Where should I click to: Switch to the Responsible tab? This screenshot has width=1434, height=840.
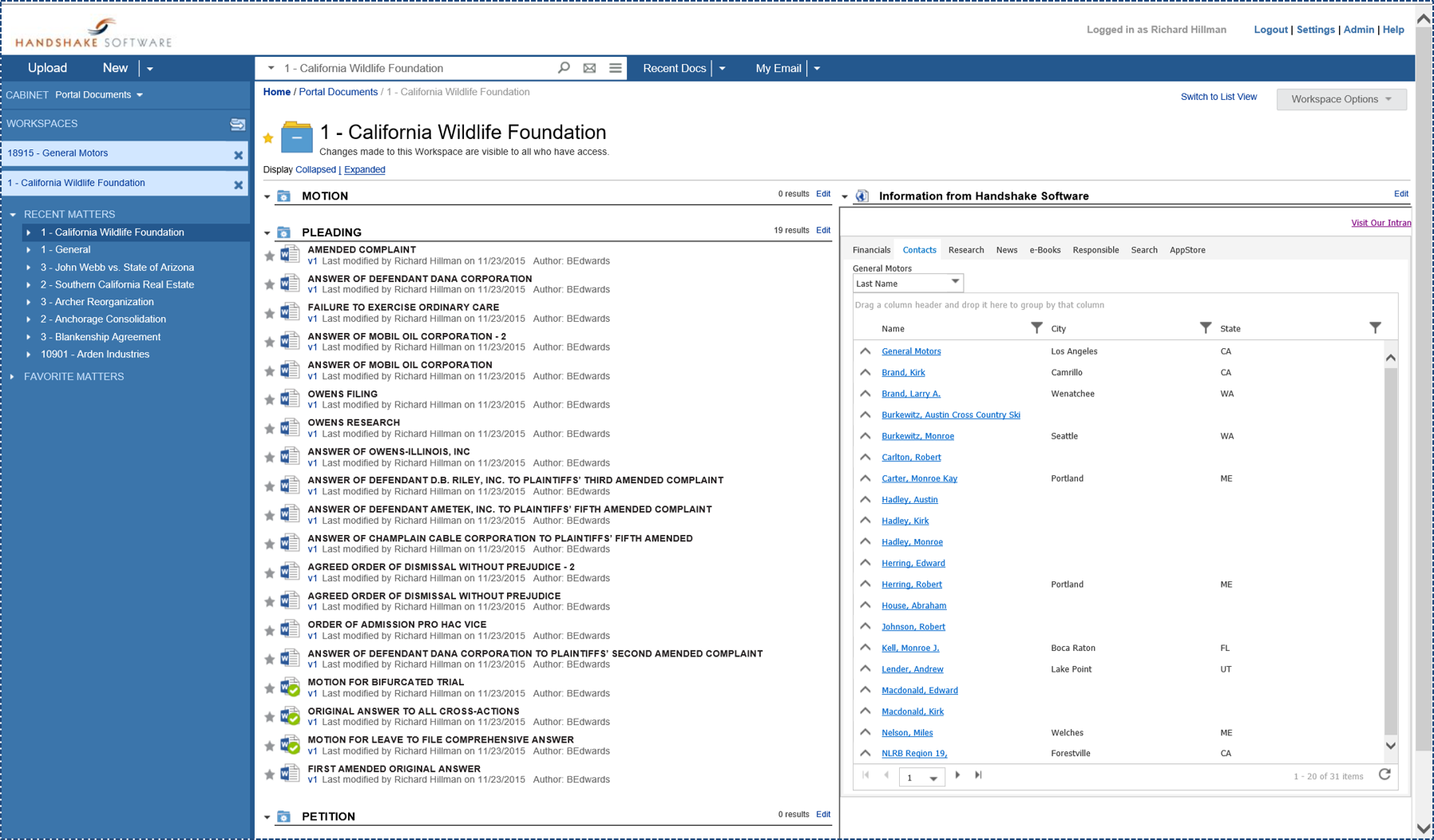click(x=1095, y=250)
